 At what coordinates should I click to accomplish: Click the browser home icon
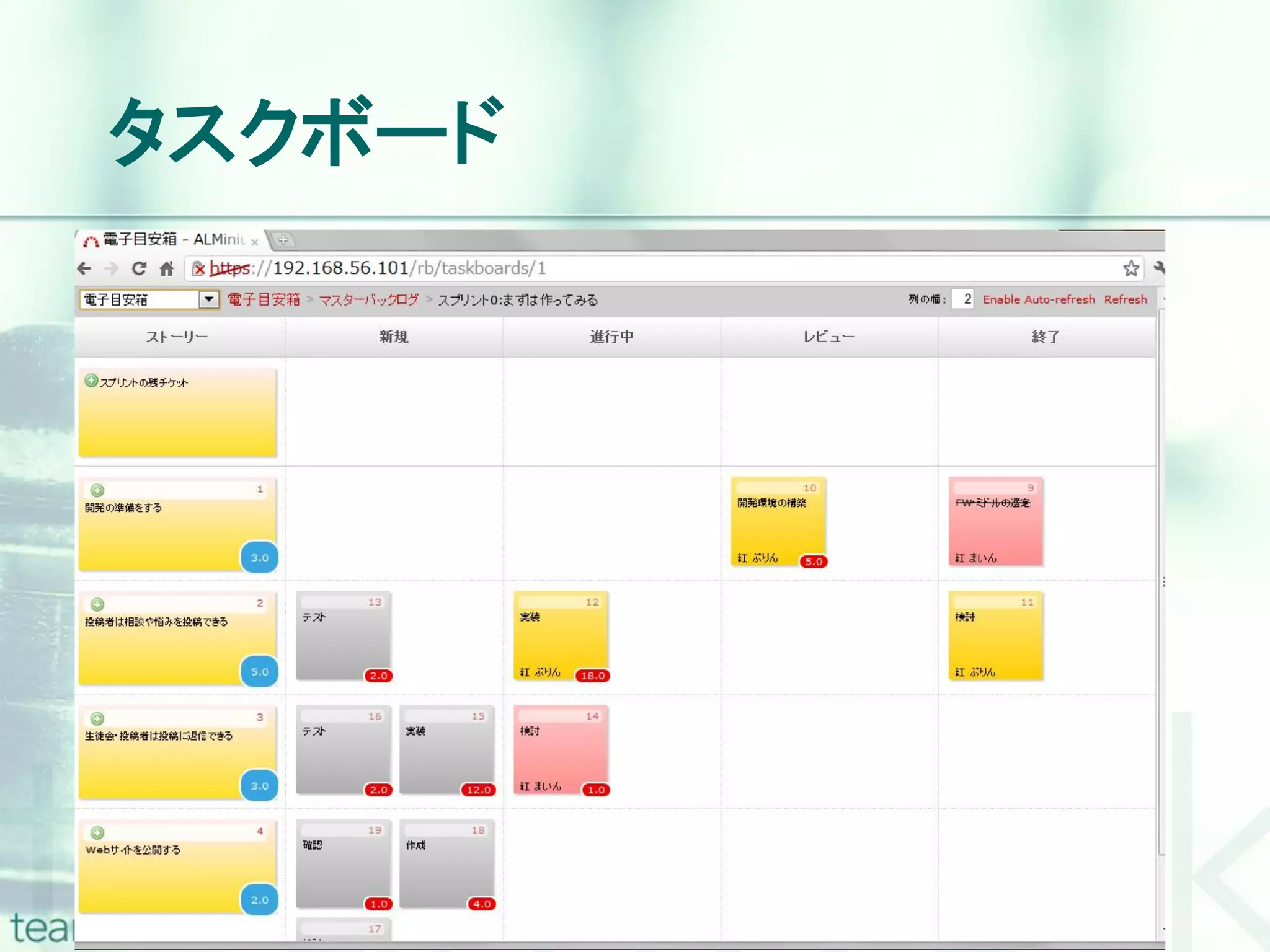pos(166,268)
